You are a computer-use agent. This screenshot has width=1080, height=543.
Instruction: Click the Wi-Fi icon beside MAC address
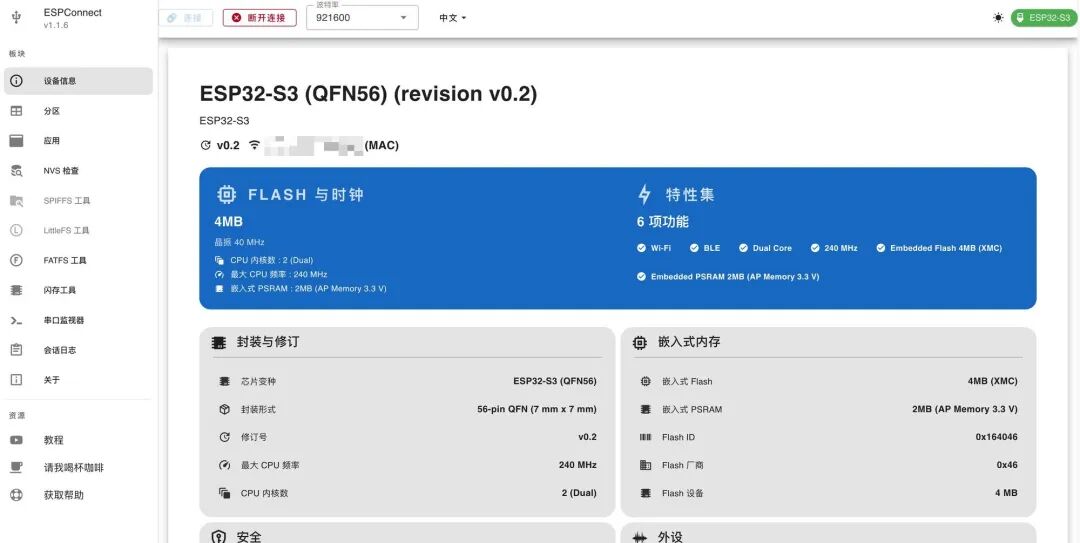click(255, 145)
